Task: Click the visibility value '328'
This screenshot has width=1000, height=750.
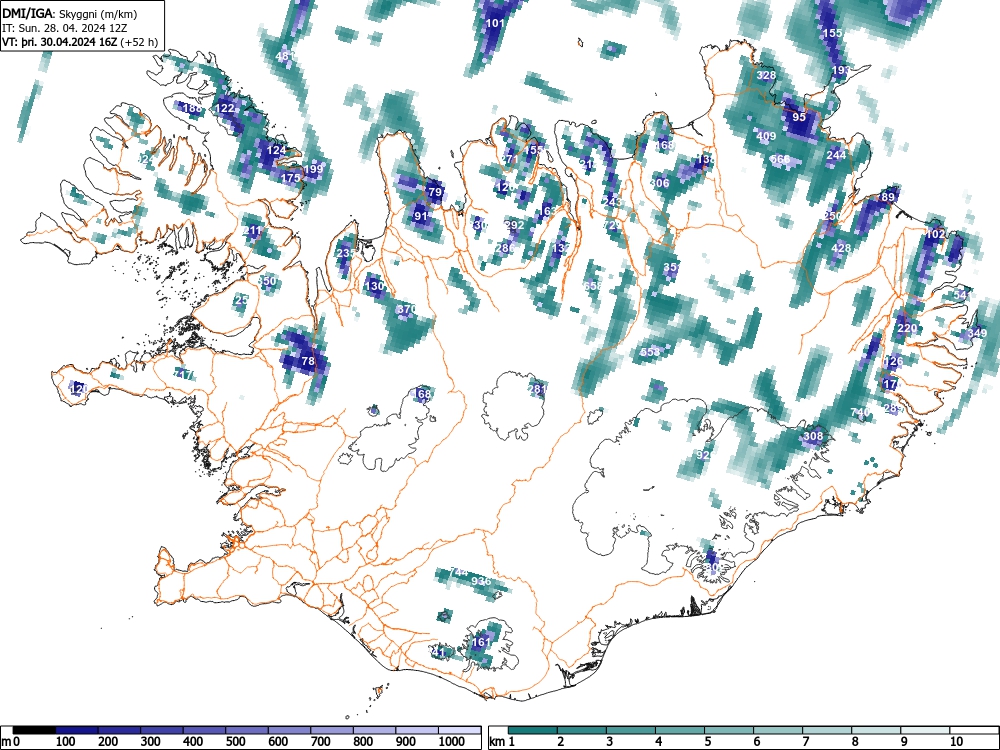Action: pos(766,75)
